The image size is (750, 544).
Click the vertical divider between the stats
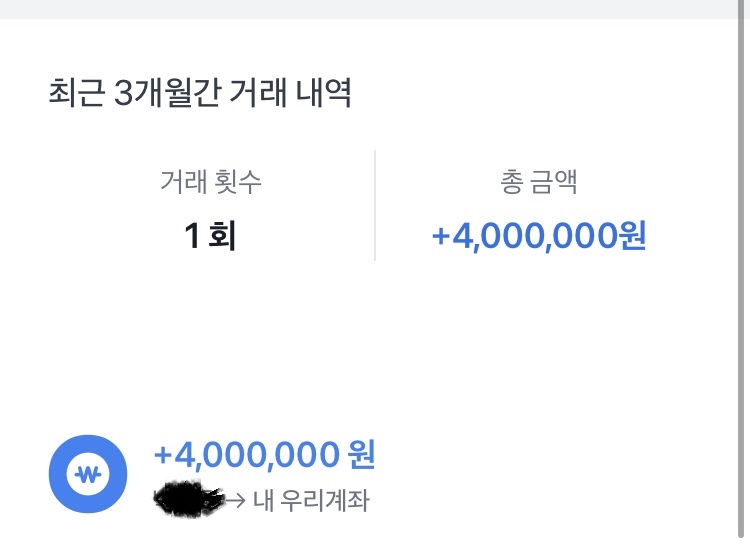[375, 205]
